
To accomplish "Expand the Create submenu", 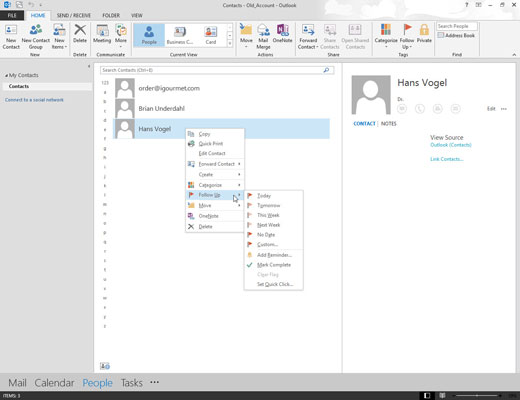I will point(215,174).
